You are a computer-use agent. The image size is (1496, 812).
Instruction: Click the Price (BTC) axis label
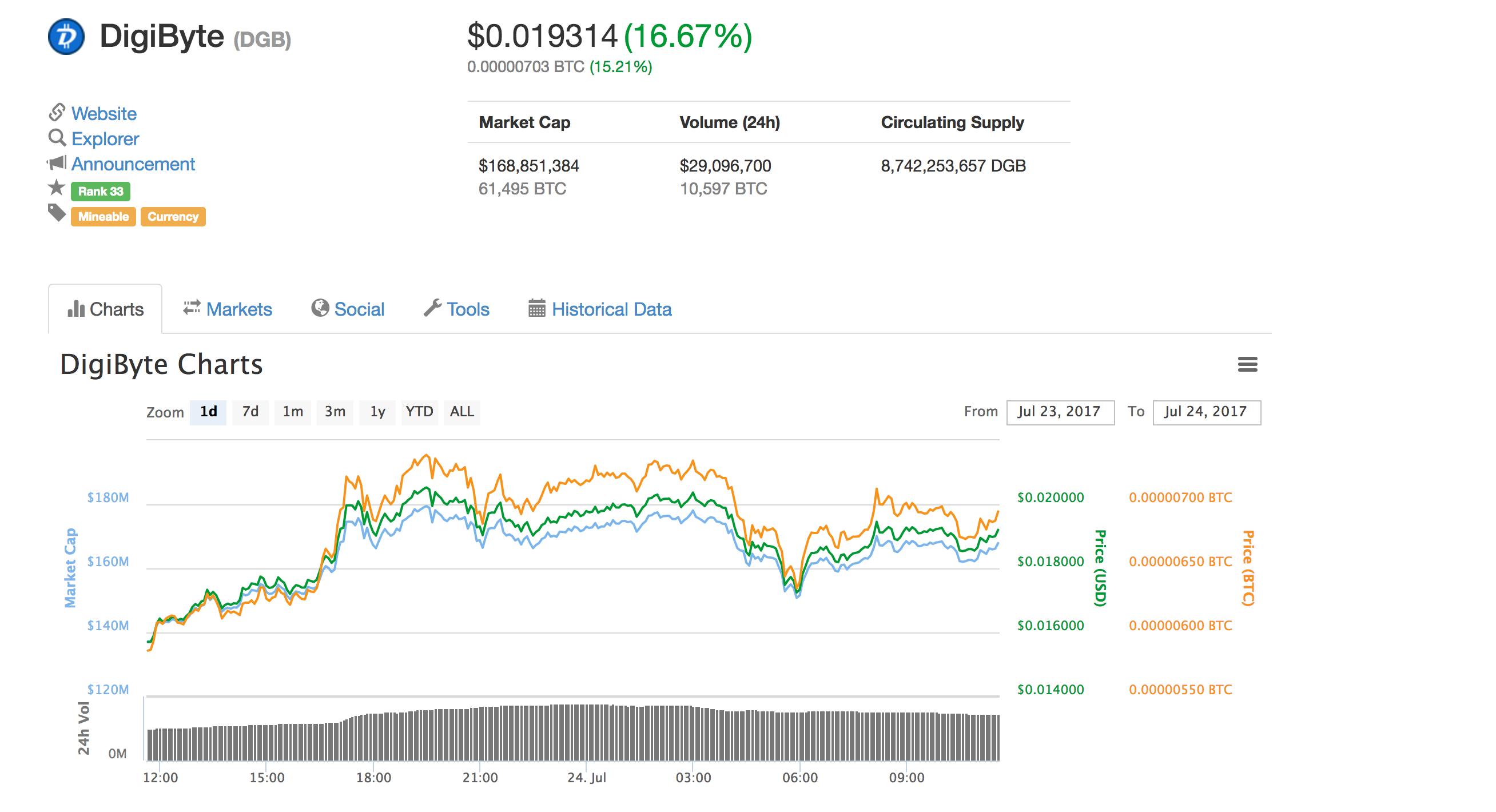1248,568
